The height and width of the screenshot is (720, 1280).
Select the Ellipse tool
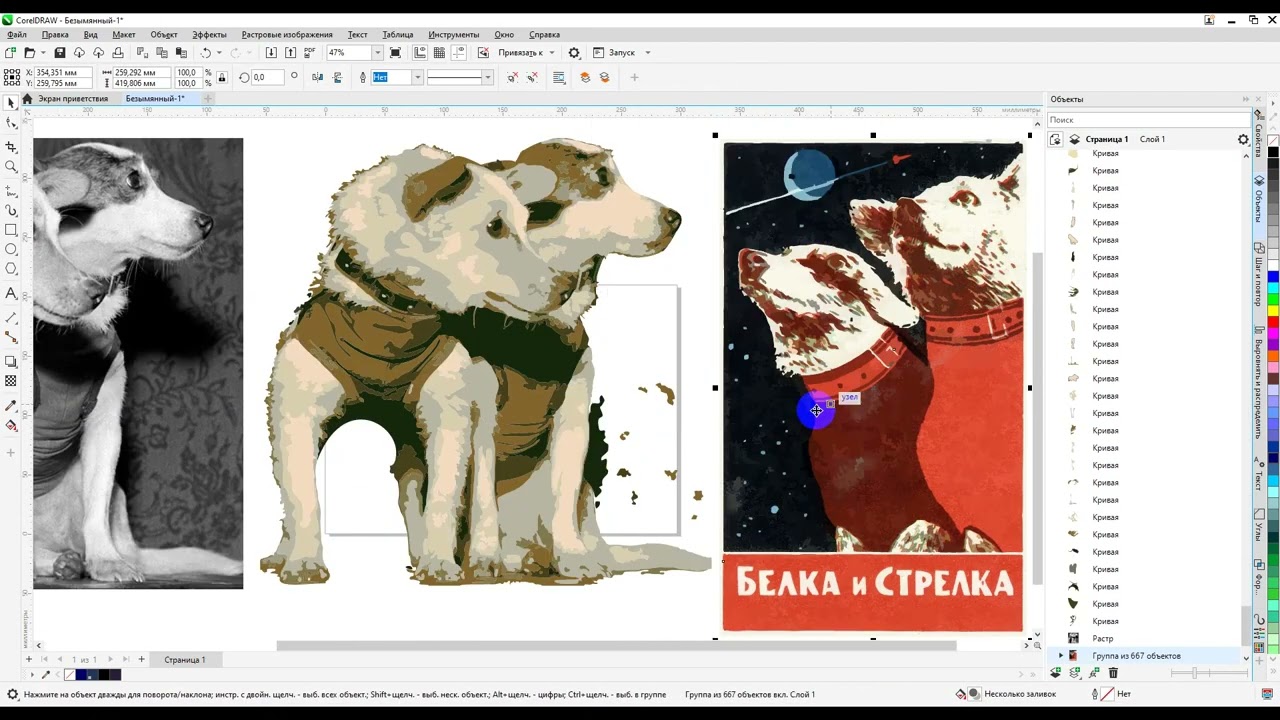[11, 249]
